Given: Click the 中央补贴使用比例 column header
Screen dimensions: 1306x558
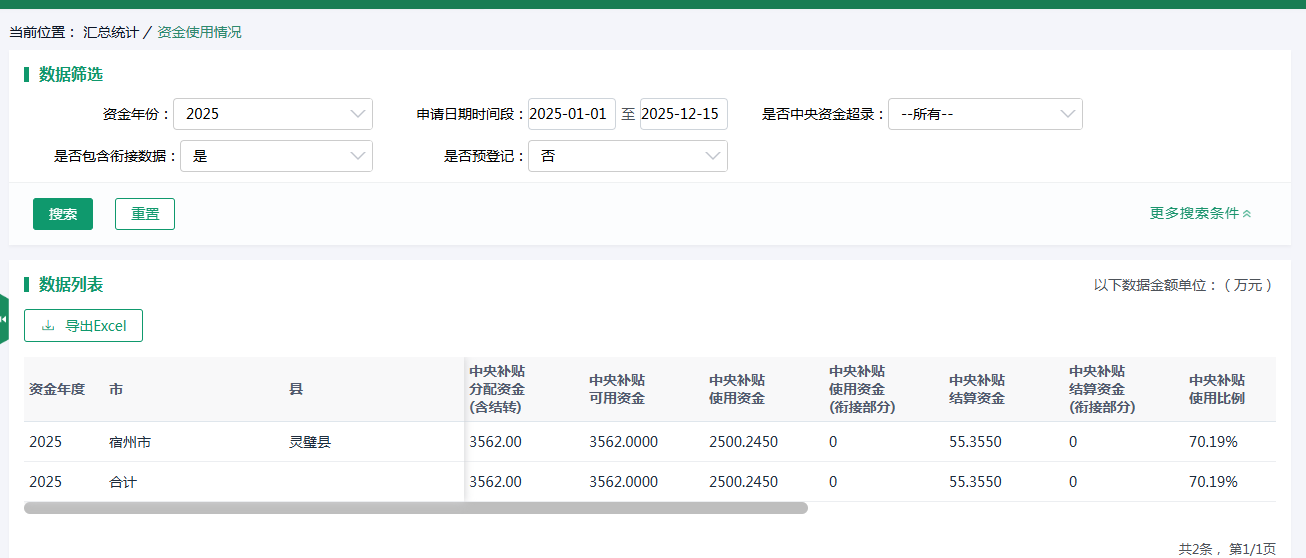Looking at the screenshot, I should (1217, 389).
